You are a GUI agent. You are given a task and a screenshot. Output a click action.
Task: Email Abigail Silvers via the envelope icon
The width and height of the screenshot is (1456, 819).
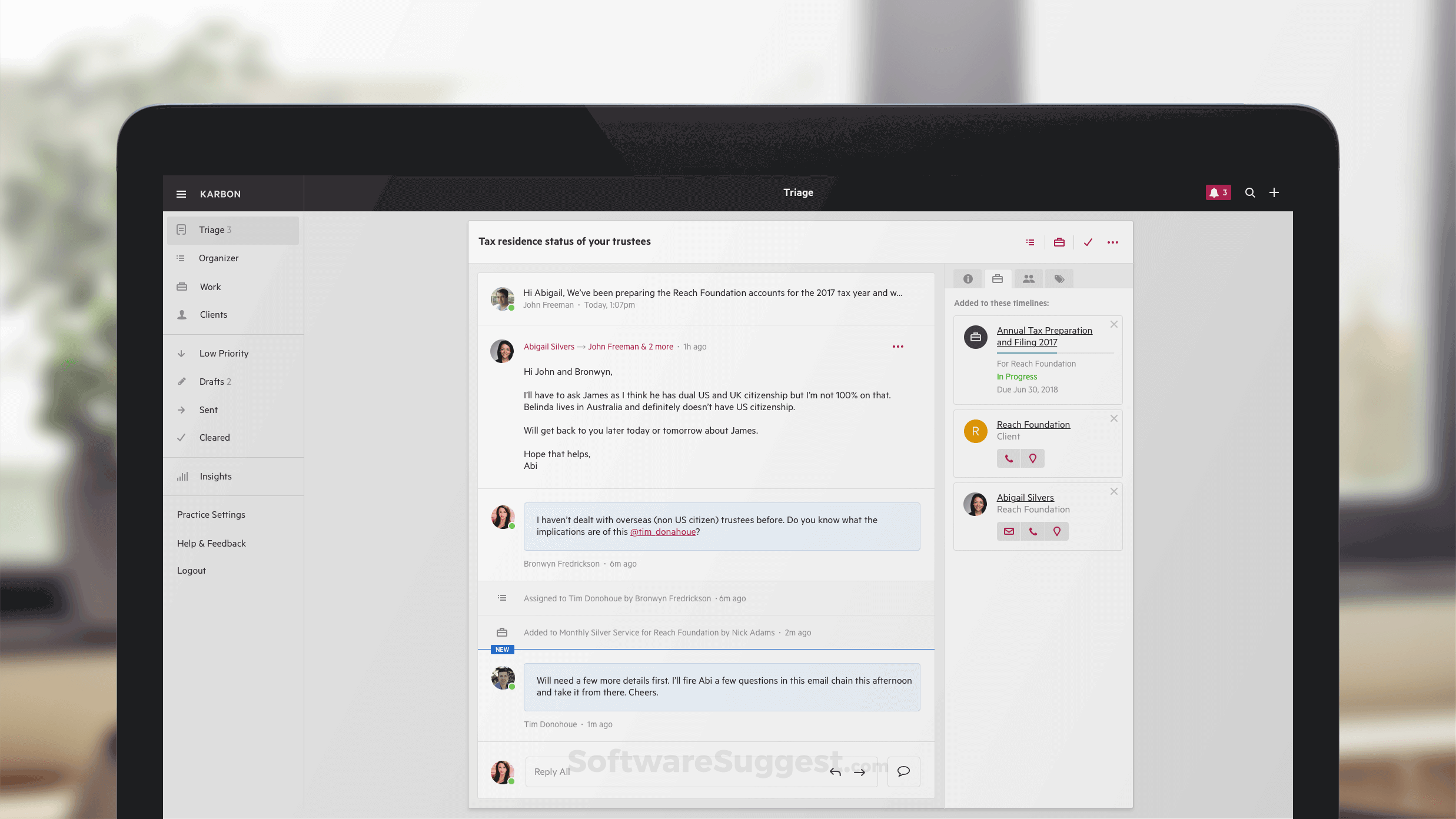coord(1009,531)
